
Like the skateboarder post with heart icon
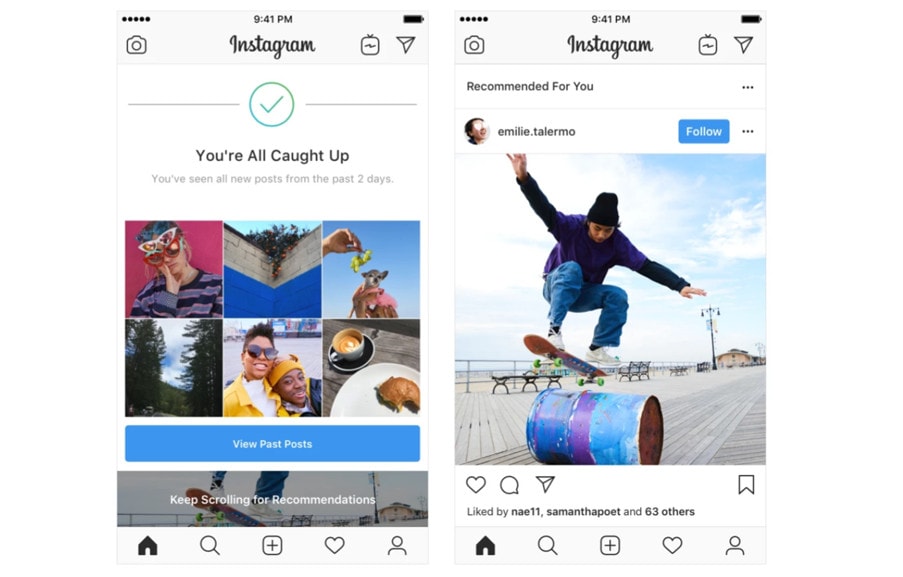476,485
